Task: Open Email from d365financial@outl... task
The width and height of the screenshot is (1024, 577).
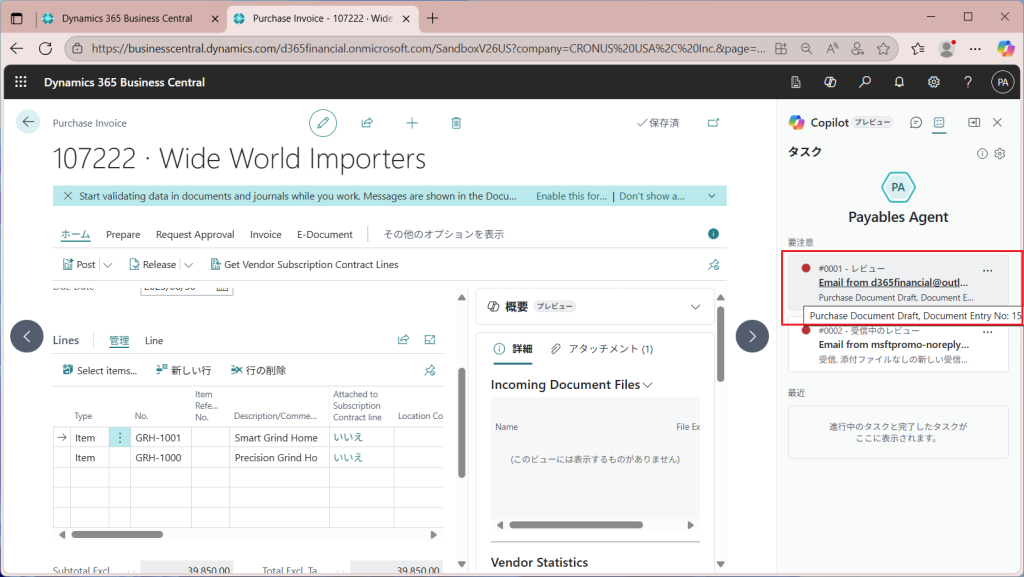Action: (893, 283)
